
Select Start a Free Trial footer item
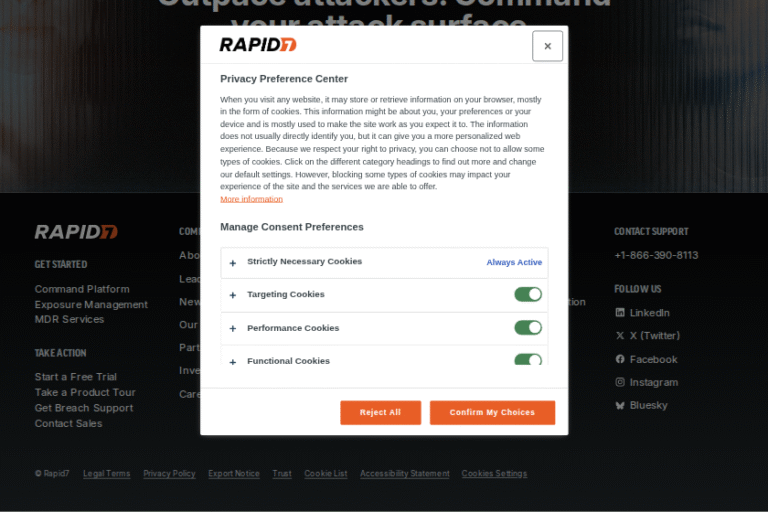coord(76,377)
